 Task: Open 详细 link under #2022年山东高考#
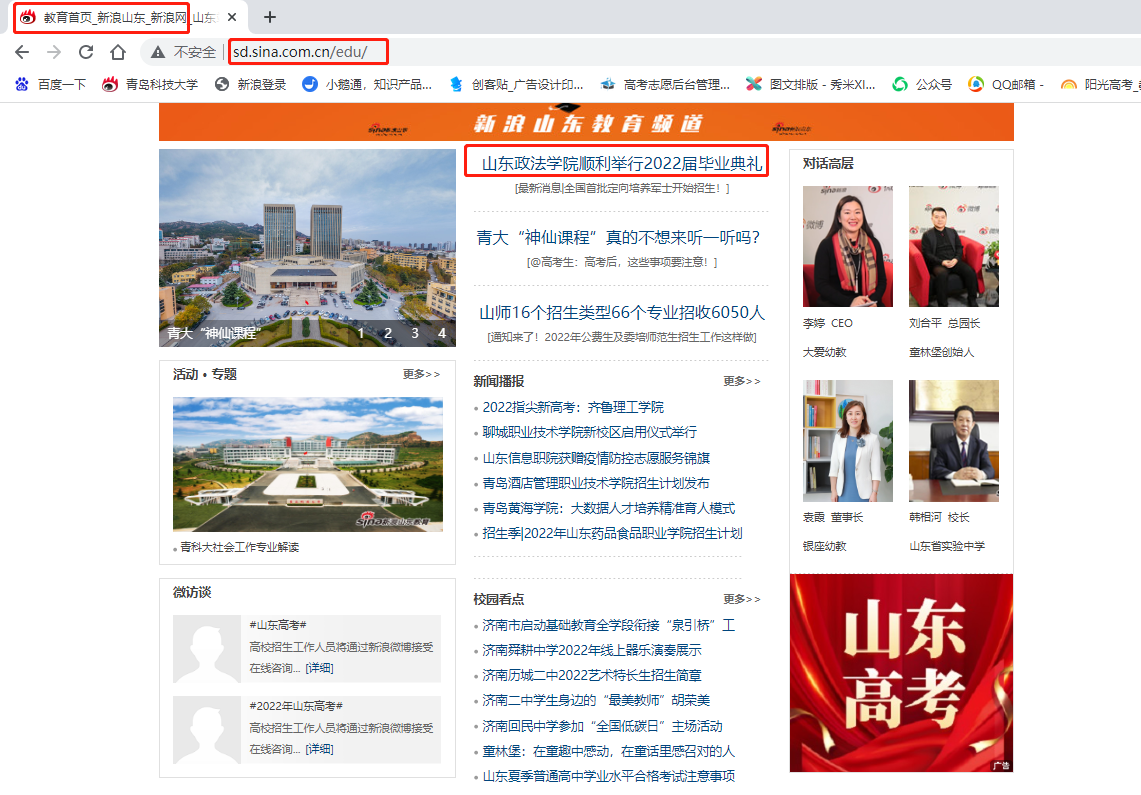(x=319, y=748)
